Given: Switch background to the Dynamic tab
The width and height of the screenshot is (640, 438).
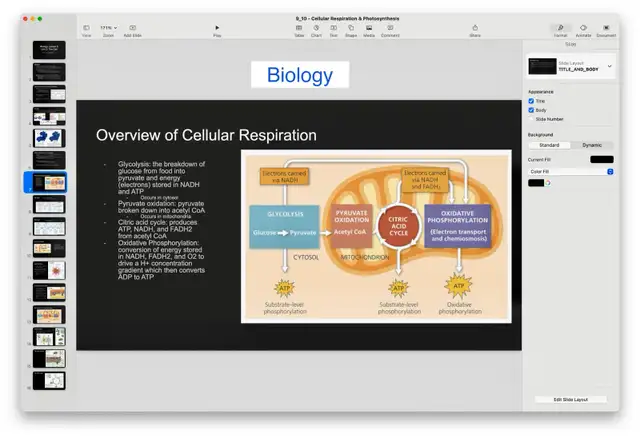Looking at the screenshot, I should coord(592,145).
